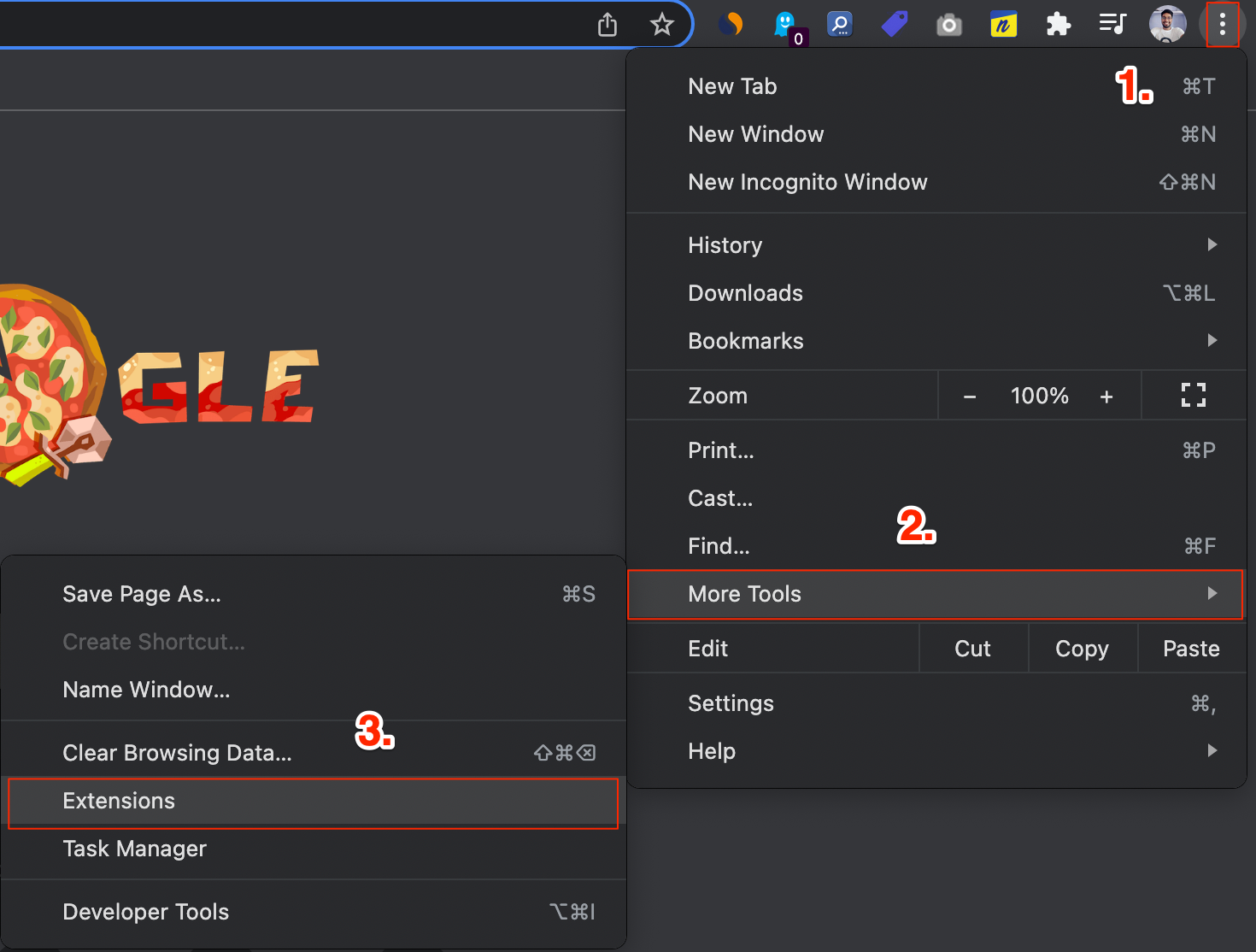1256x952 pixels.
Task: Click the share icon in the address bar
Action: coord(607,25)
